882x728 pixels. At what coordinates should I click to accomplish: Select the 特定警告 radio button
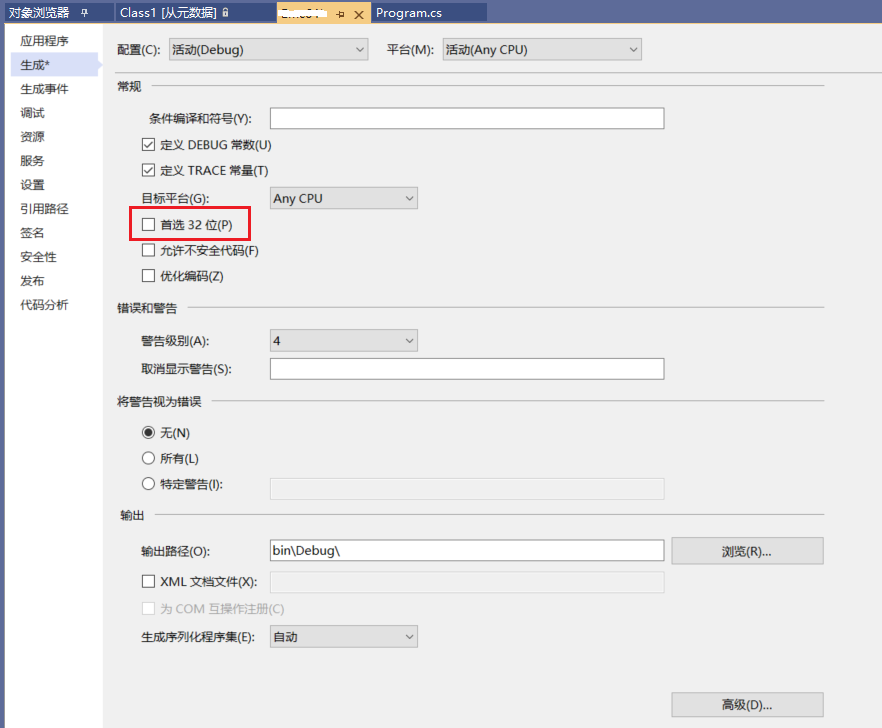point(148,484)
